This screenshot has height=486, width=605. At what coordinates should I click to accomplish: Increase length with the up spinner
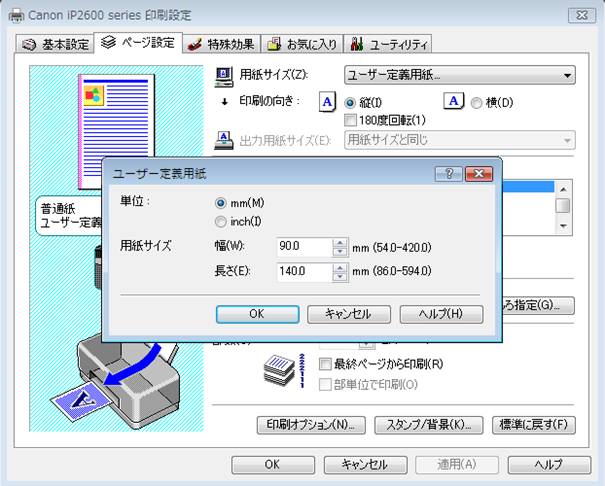coord(340,267)
